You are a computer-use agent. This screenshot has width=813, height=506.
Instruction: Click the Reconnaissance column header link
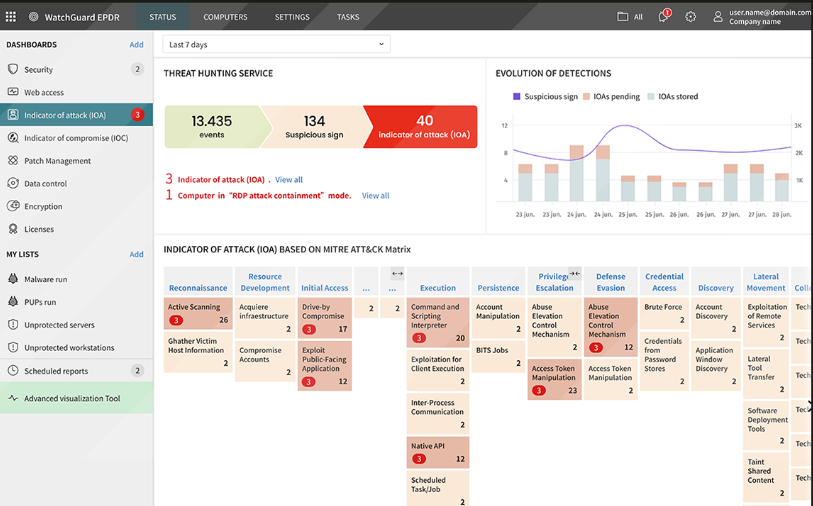click(198, 288)
